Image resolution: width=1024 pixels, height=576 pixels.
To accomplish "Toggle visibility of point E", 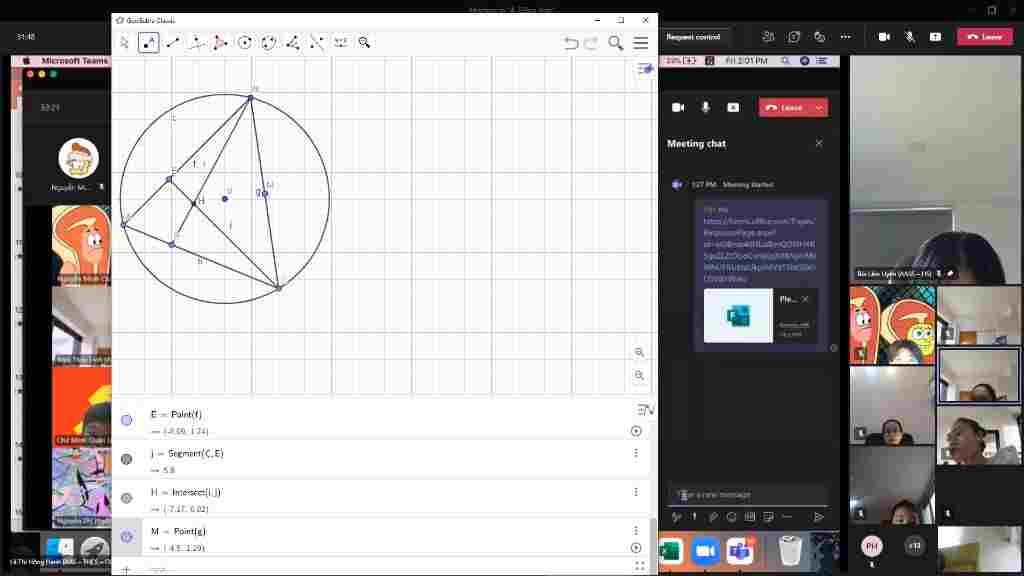I will pyautogui.click(x=127, y=420).
